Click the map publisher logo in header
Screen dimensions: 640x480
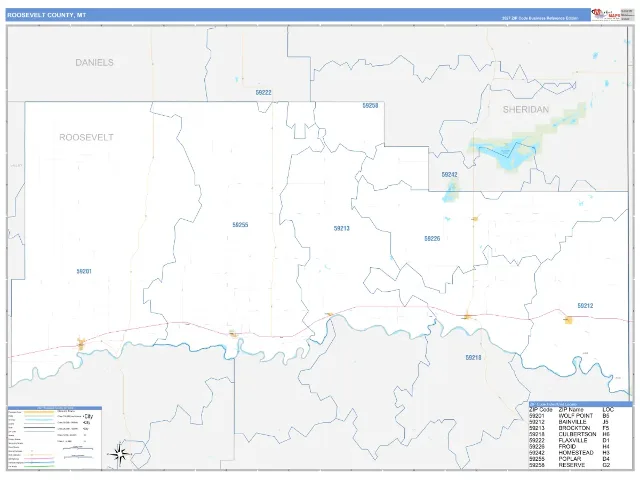[607, 15]
